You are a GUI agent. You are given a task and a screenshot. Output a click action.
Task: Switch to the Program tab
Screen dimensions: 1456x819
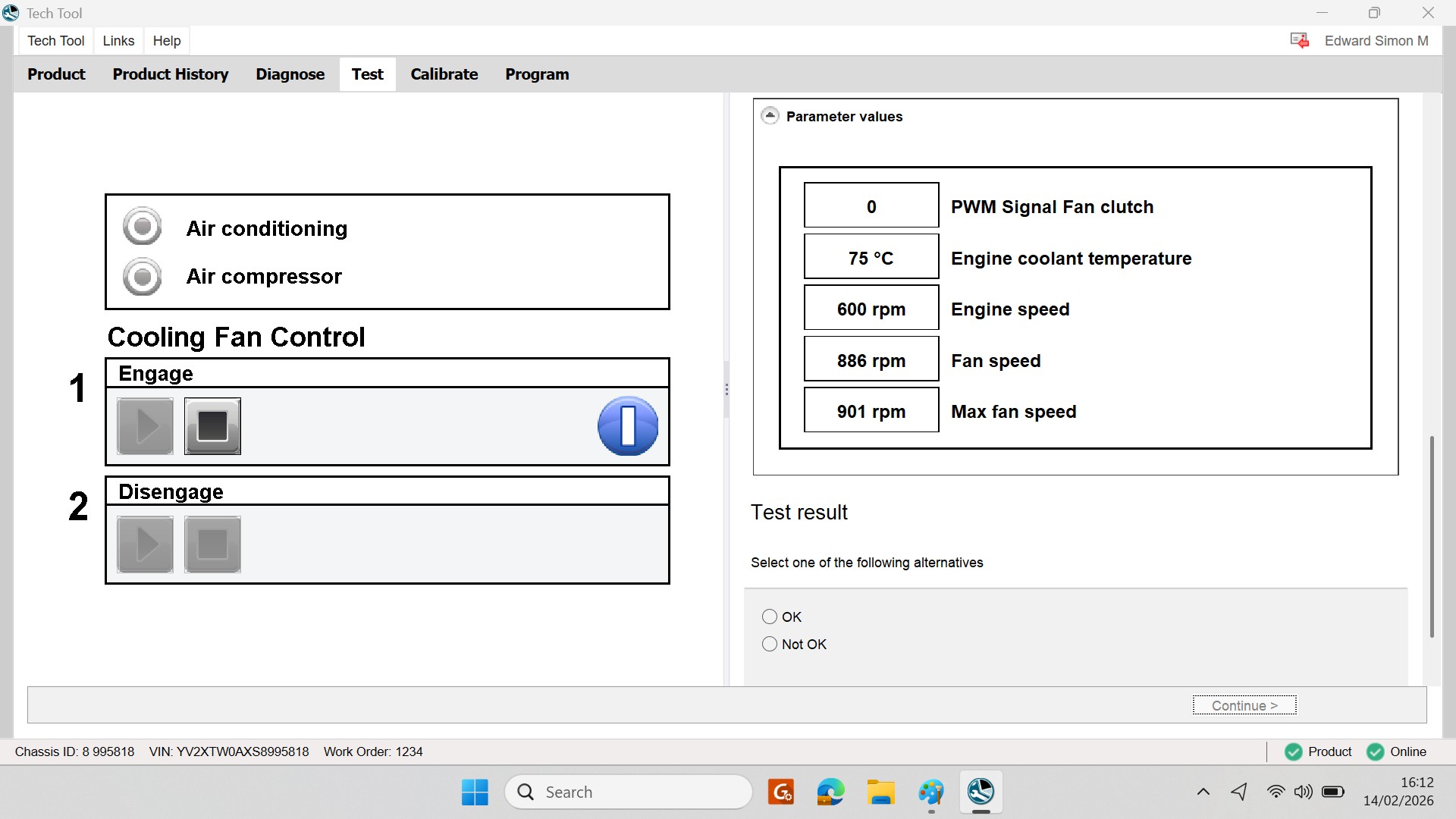(537, 74)
